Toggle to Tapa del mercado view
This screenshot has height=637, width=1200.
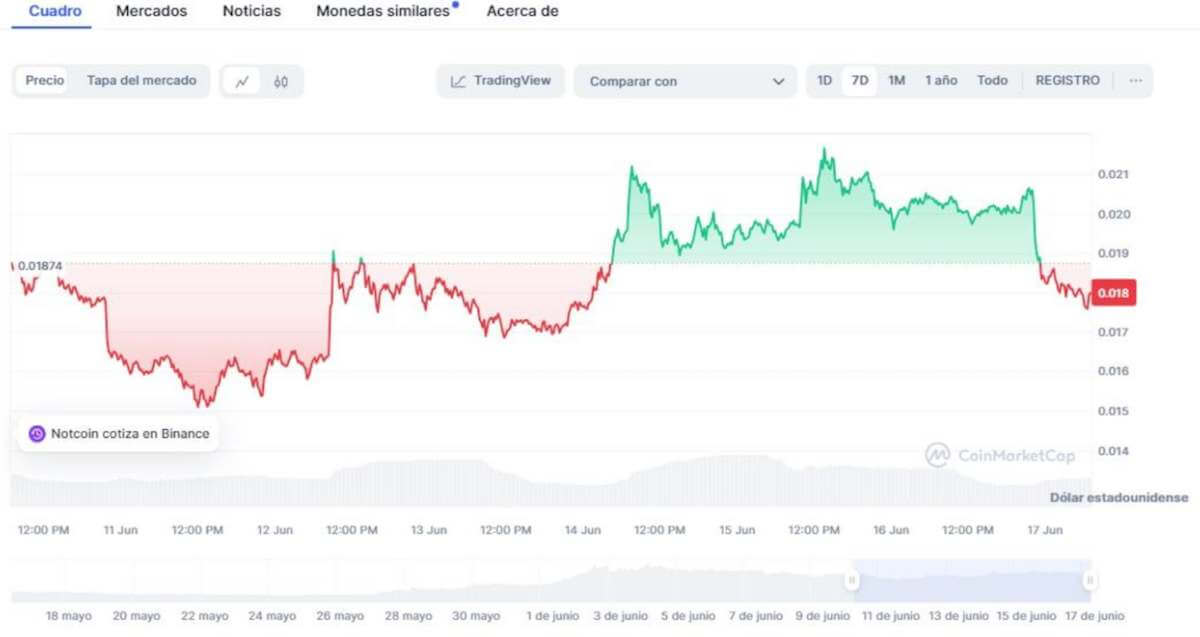pos(142,80)
